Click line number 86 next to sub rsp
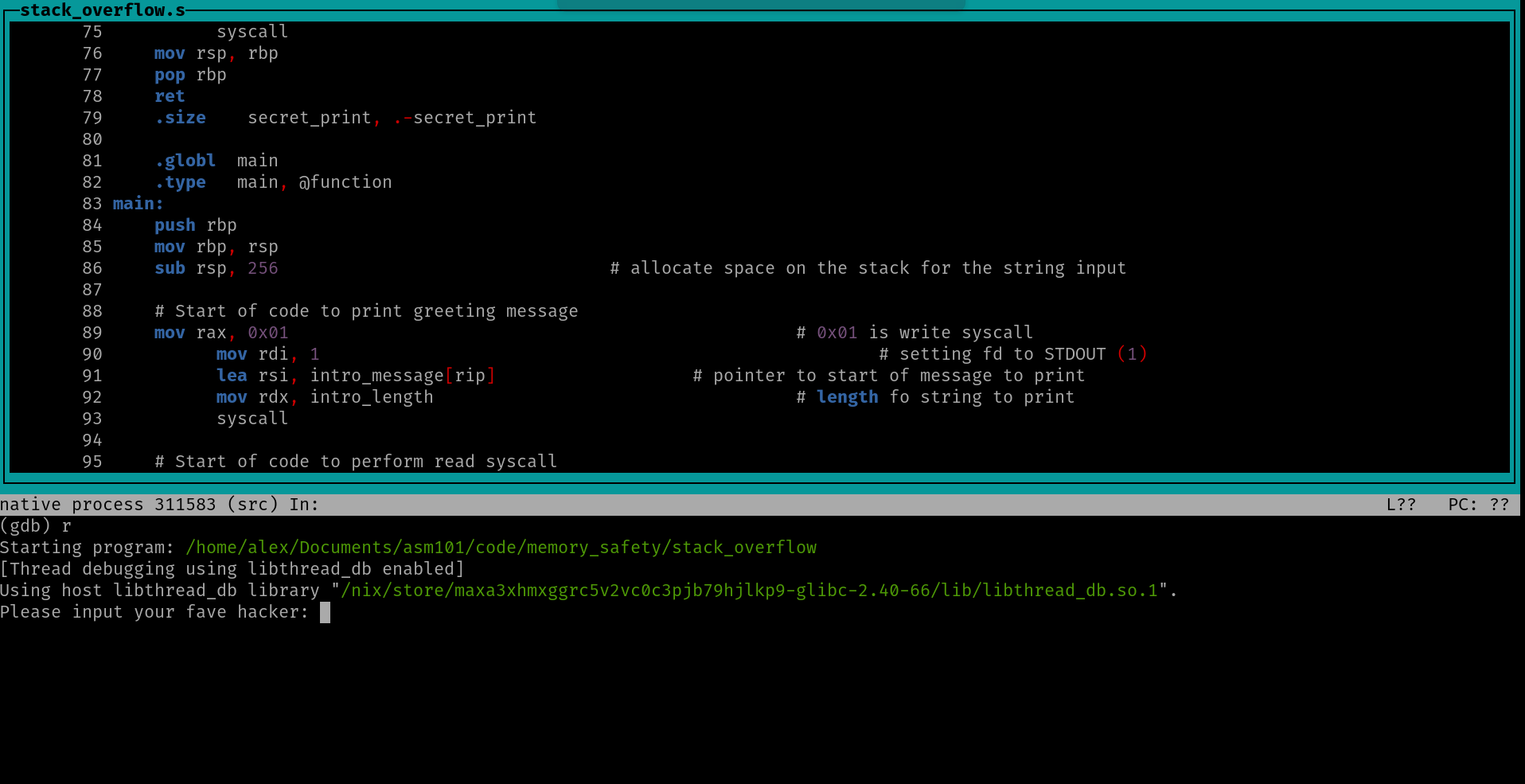This screenshot has width=1525, height=784. (92, 267)
